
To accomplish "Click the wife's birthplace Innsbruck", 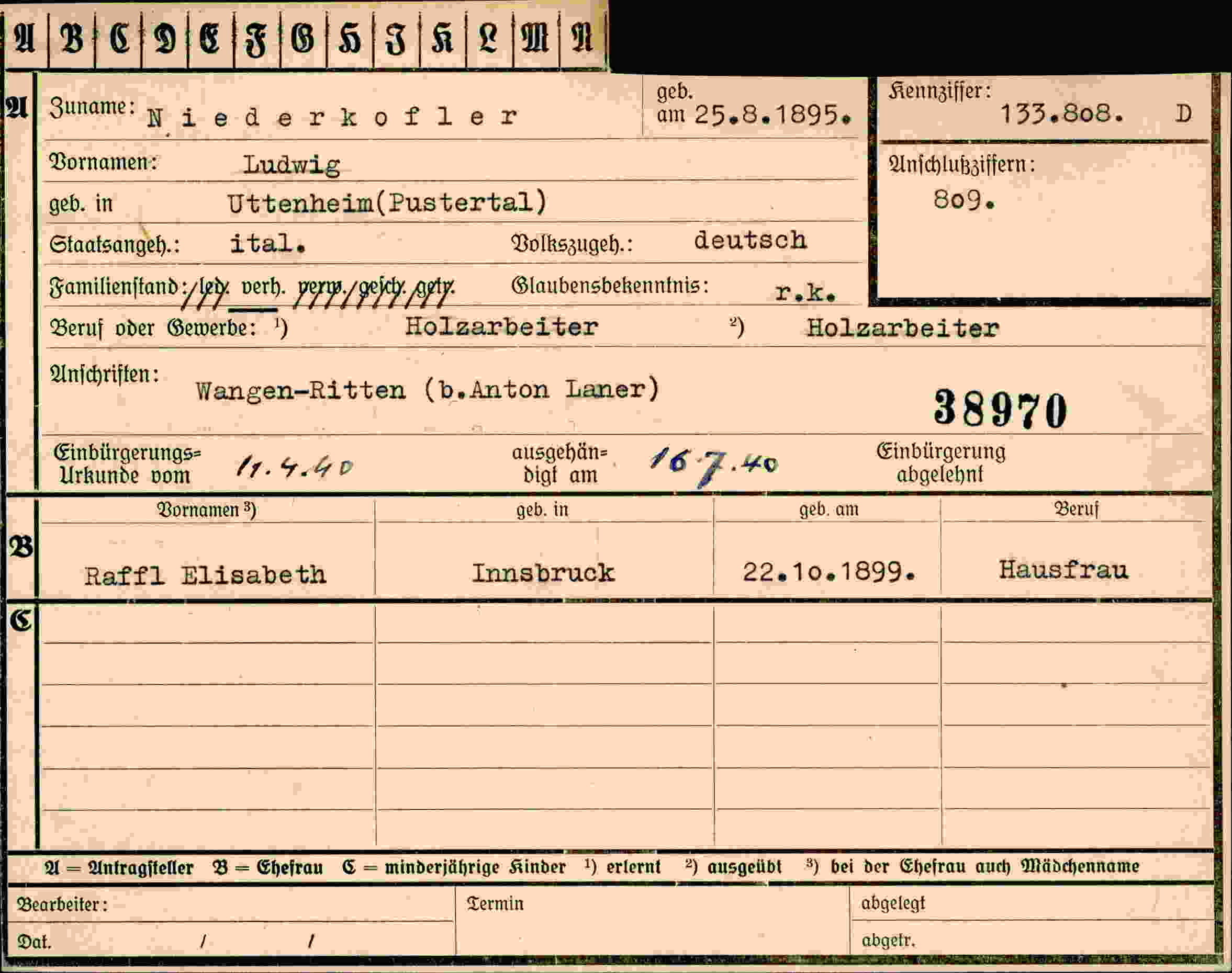I will (x=543, y=573).
